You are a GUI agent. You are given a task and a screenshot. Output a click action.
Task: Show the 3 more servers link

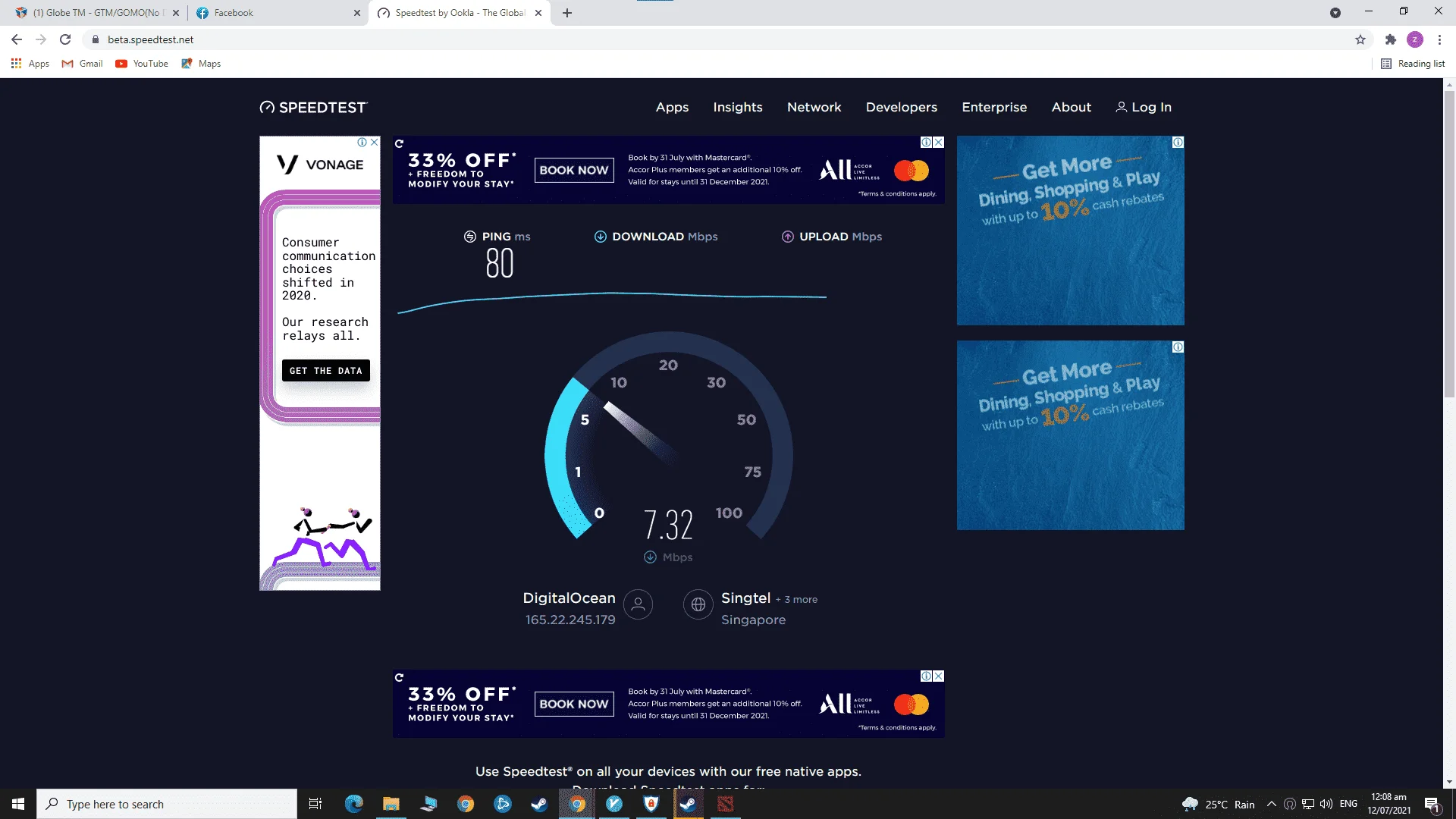click(x=796, y=599)
